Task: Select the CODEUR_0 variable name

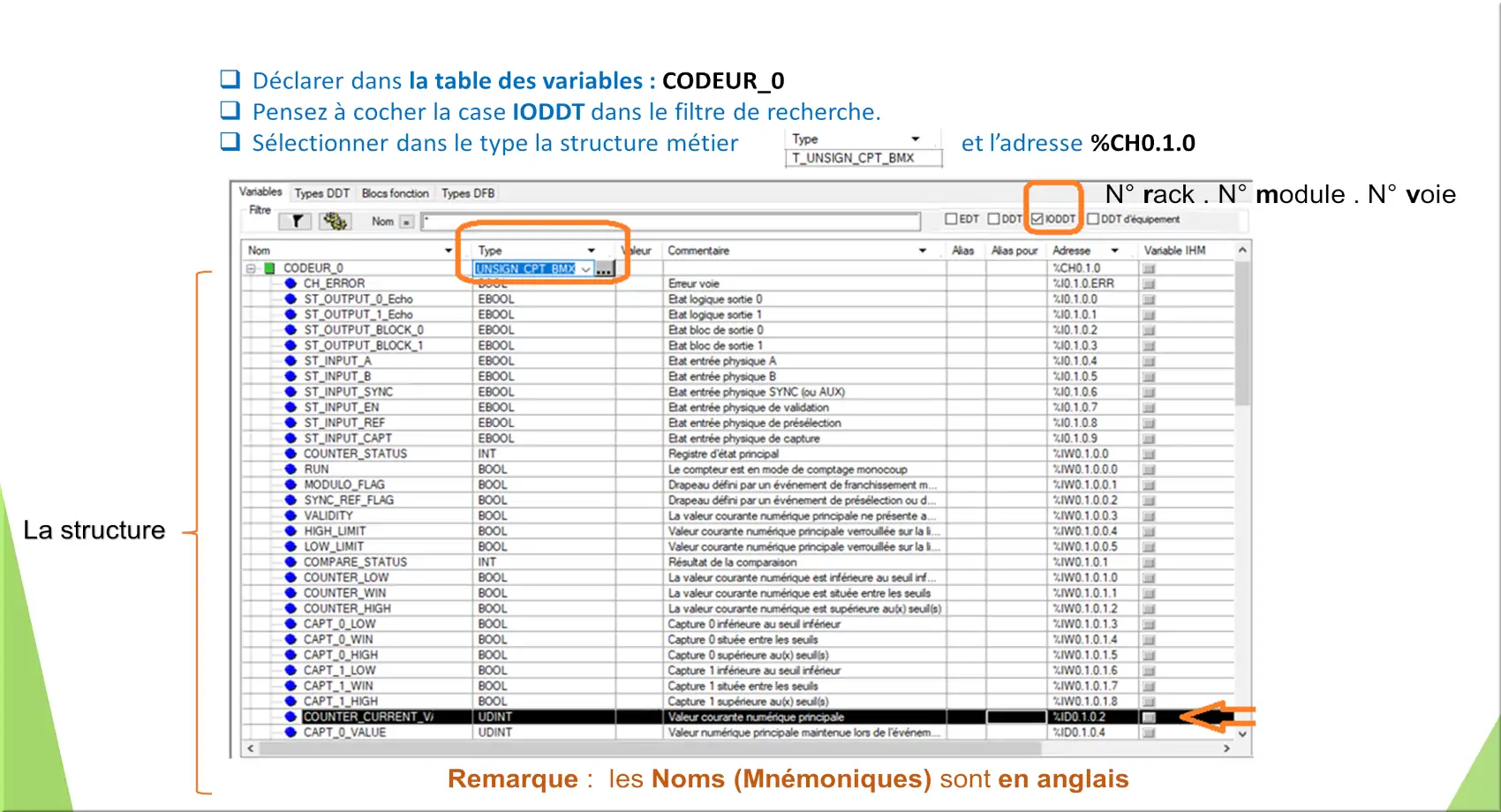Action: pyautogui.click(x=313, y=268)
